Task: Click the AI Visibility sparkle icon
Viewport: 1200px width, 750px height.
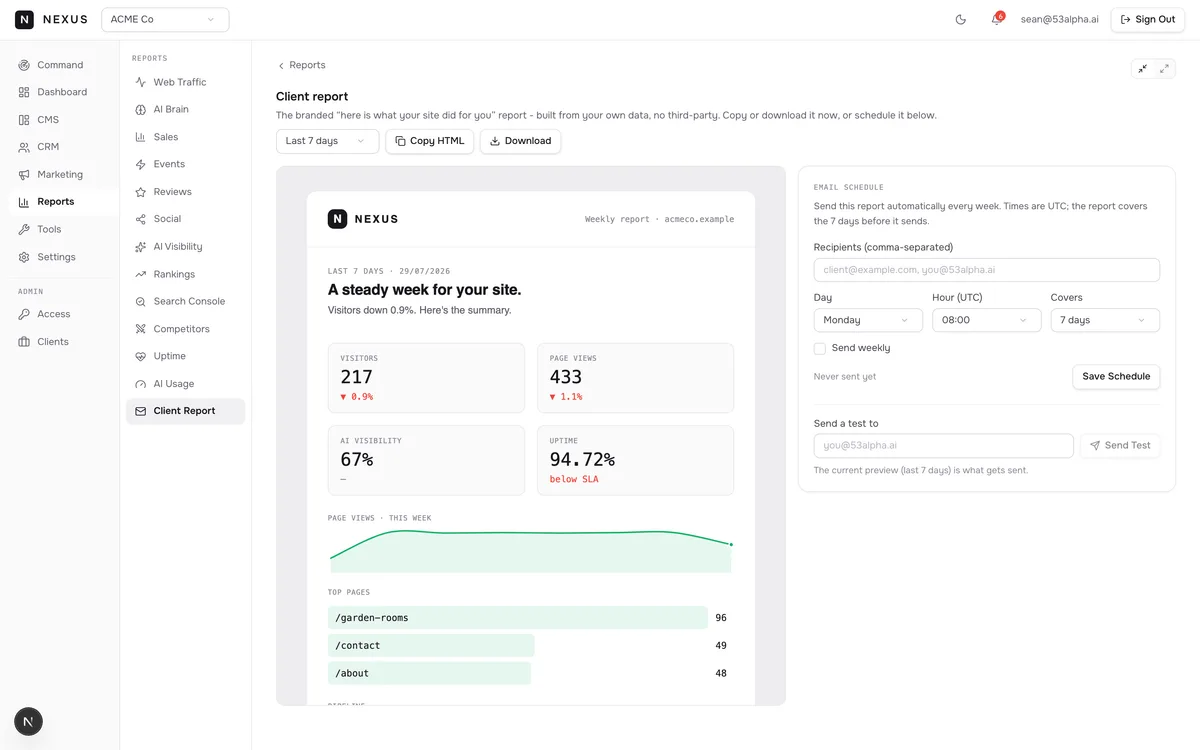Action: pos(141,247)
